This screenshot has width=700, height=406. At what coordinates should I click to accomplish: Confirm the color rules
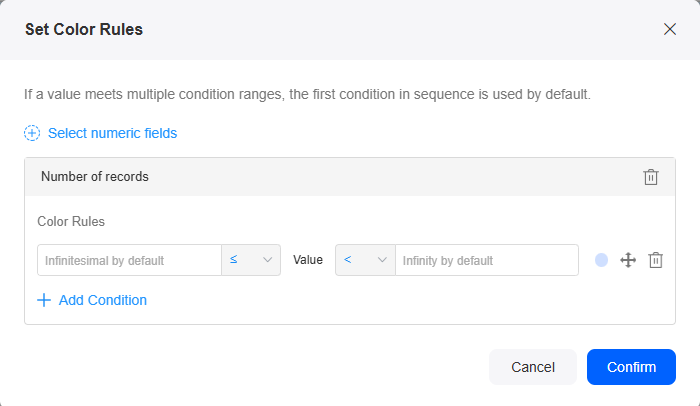click(631, 367)
